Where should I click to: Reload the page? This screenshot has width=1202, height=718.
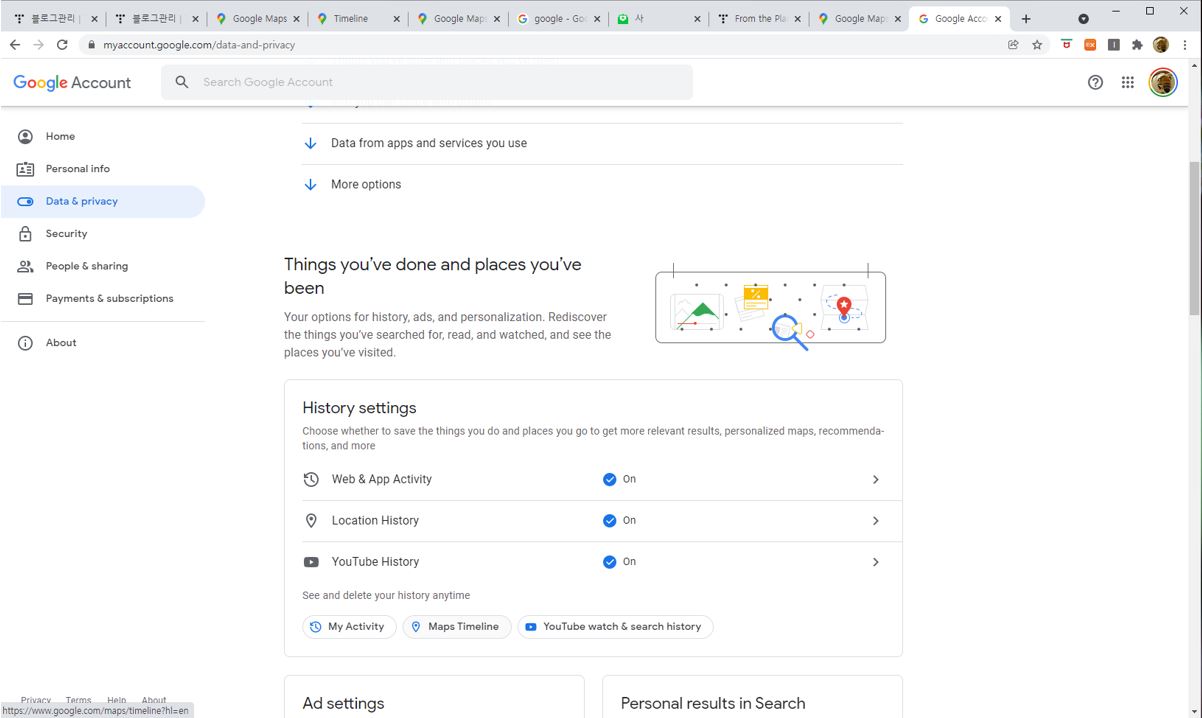(x=62, y=45)
